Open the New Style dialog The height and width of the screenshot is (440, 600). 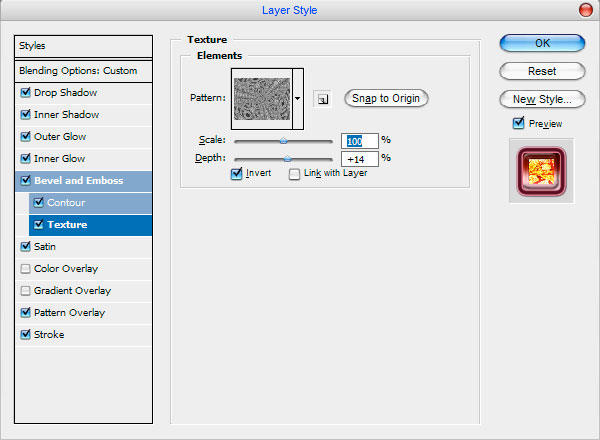click(542, 99)
